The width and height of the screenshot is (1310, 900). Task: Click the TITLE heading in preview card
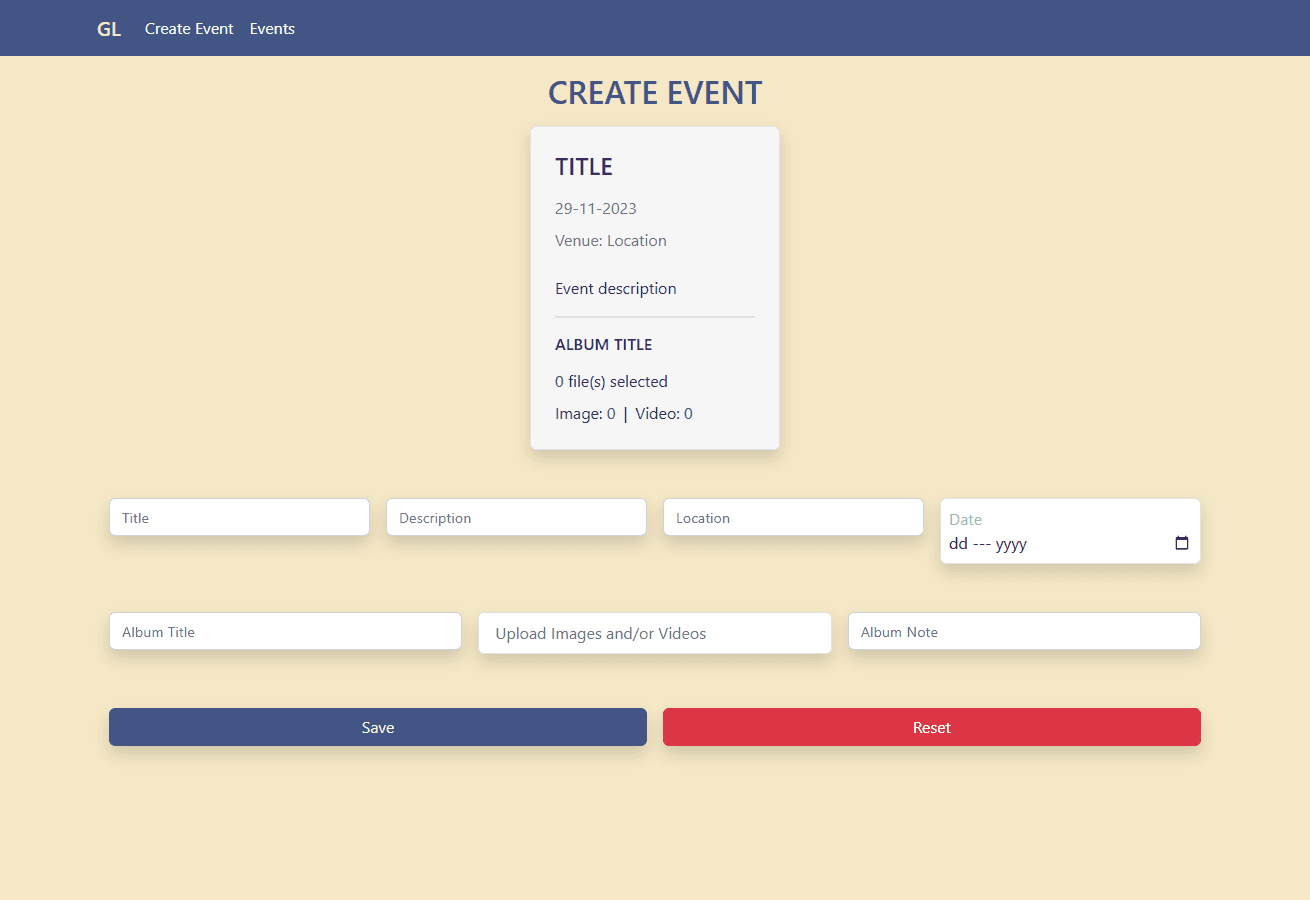[584, 167]
